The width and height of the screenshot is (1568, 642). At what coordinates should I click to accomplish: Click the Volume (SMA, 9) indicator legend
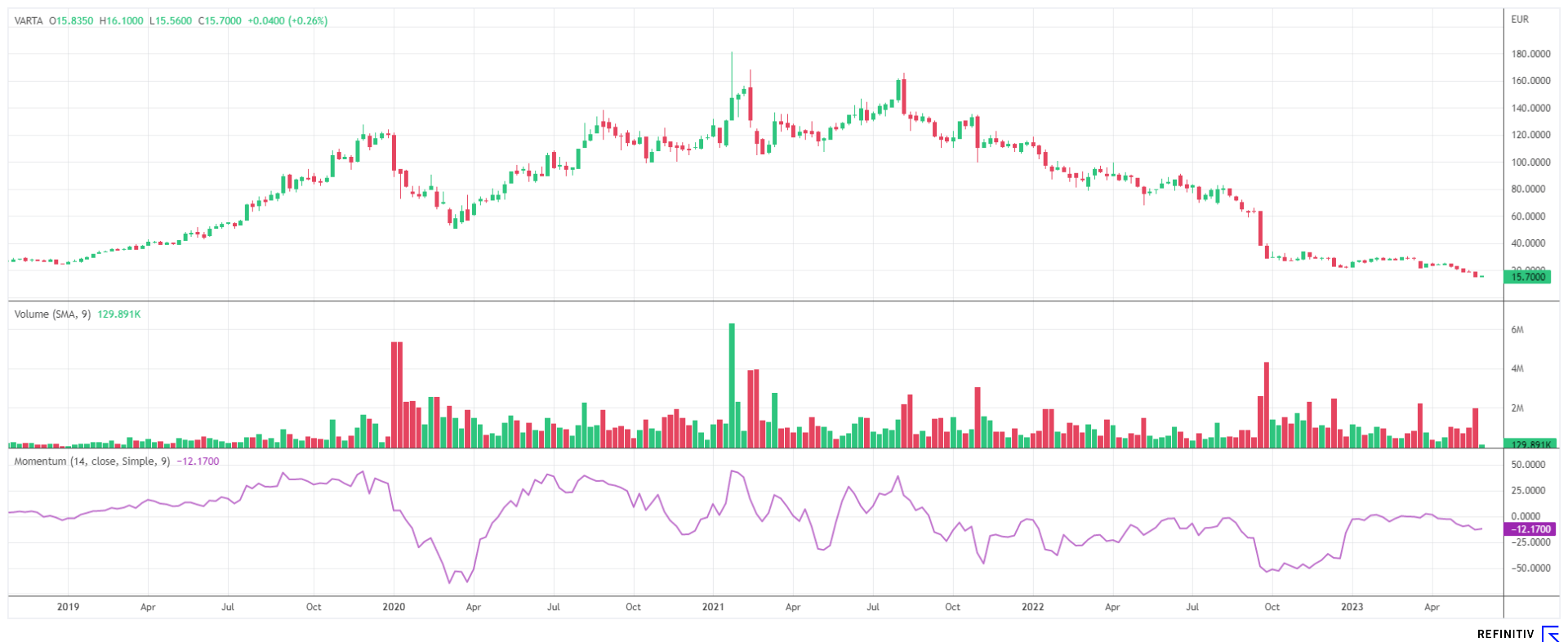[53, 314]
